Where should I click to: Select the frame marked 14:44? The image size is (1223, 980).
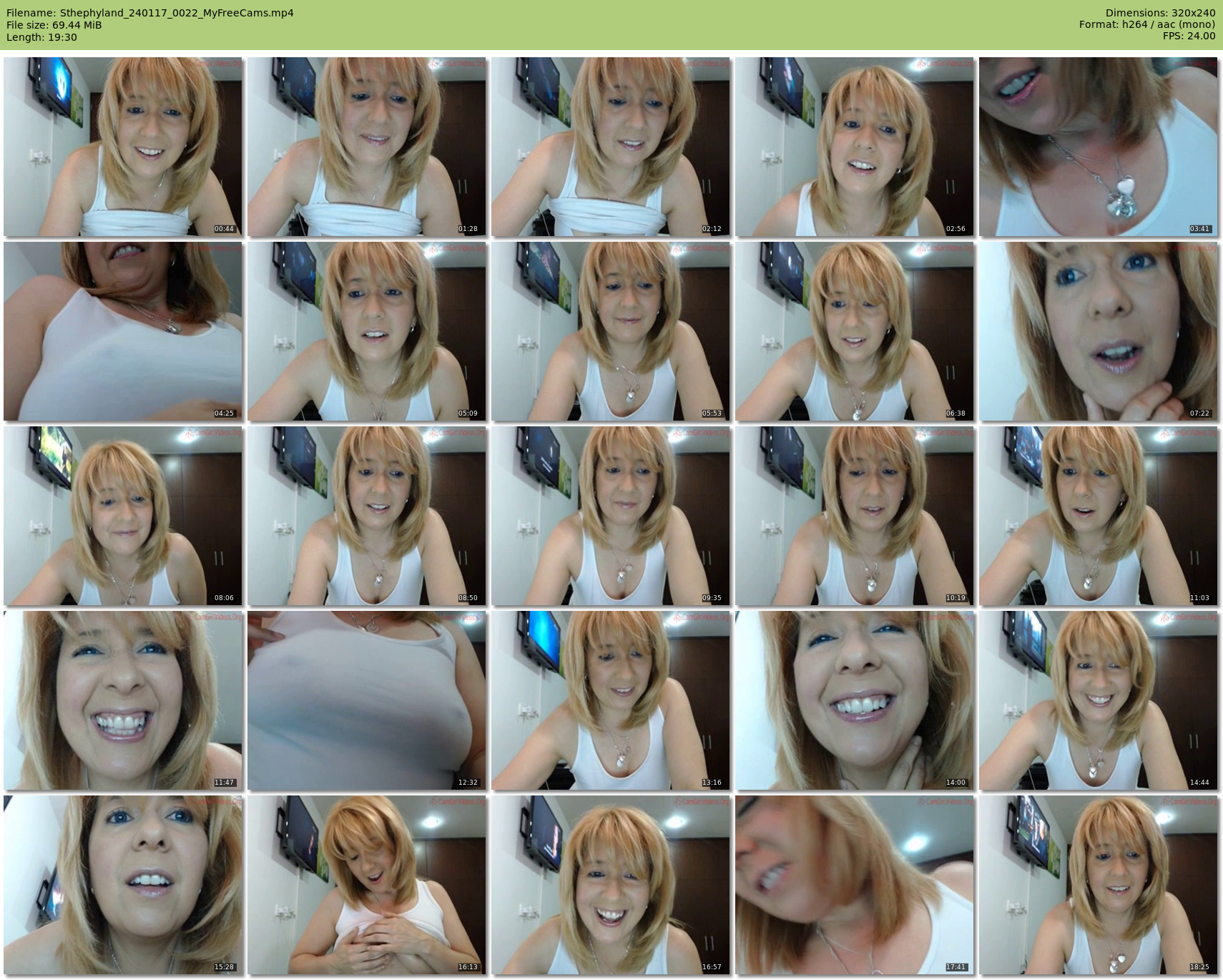coord(1098,700)
